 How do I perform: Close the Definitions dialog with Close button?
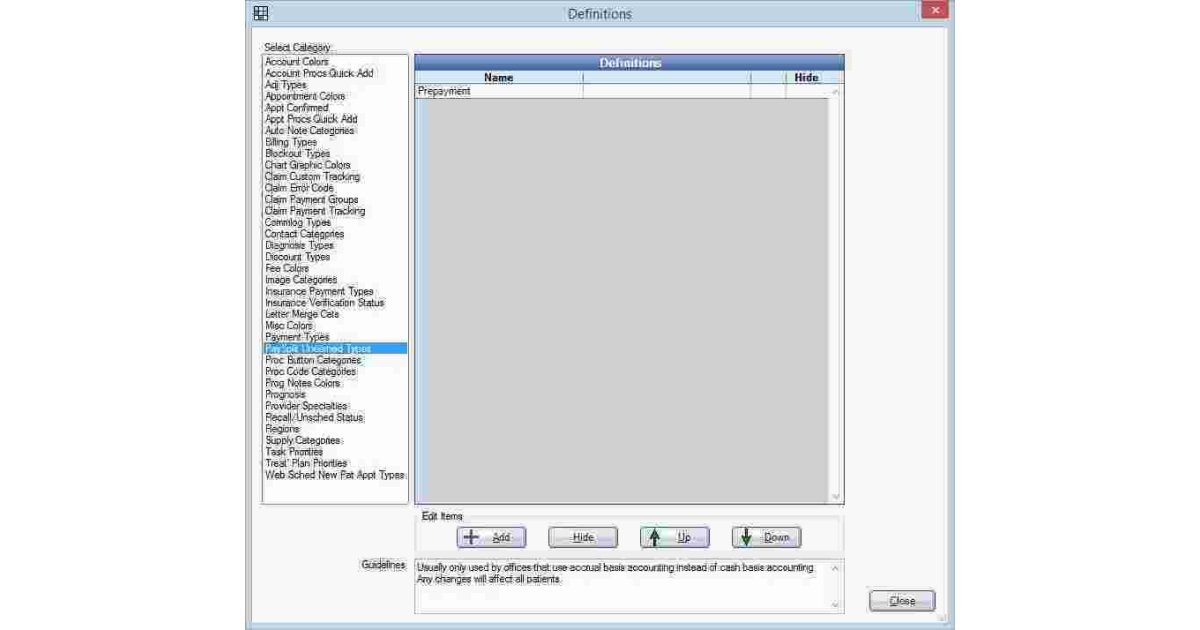point(901,601)
